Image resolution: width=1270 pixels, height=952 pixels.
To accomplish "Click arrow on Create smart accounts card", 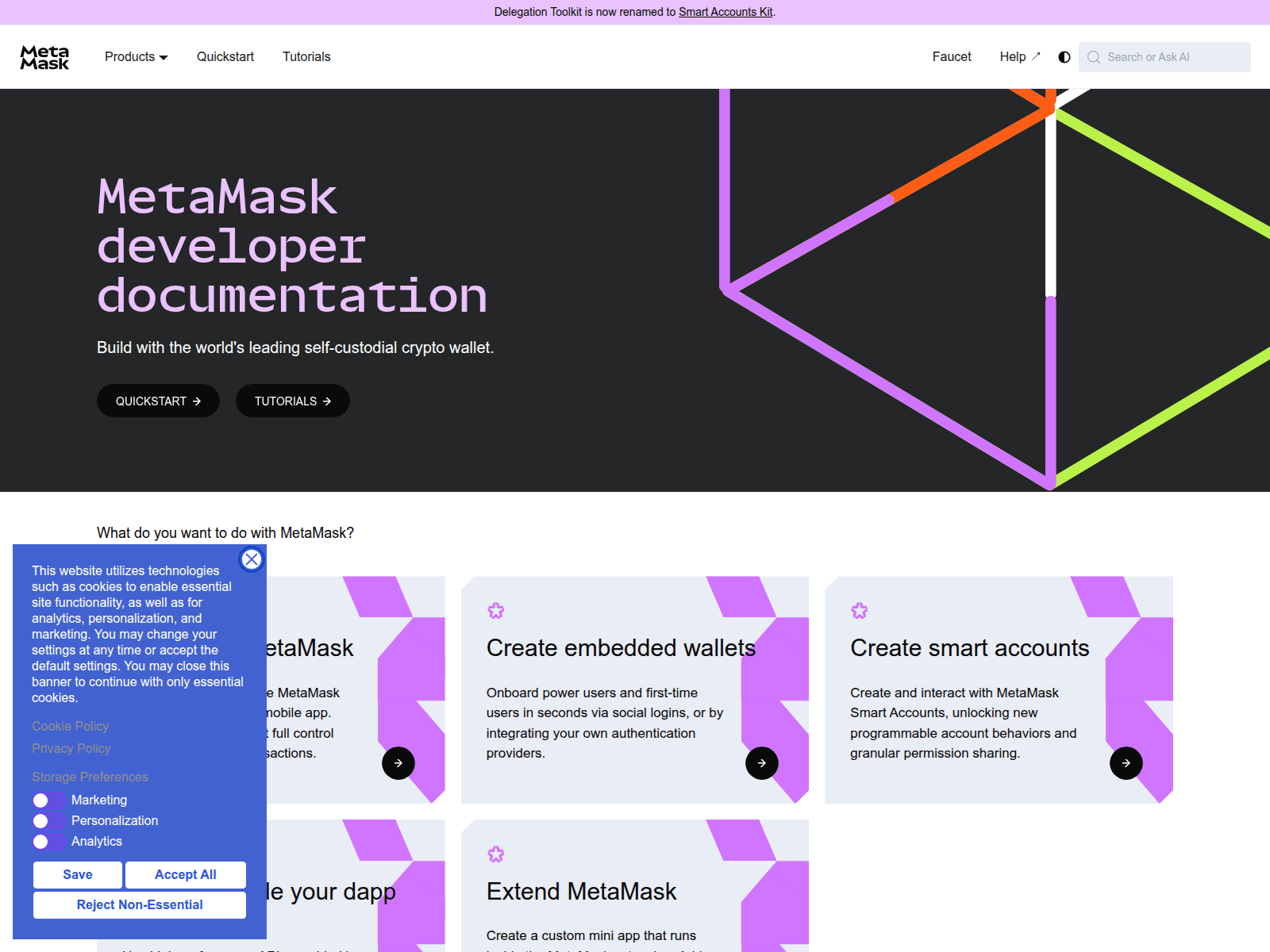I will (x=1126, y=763).
